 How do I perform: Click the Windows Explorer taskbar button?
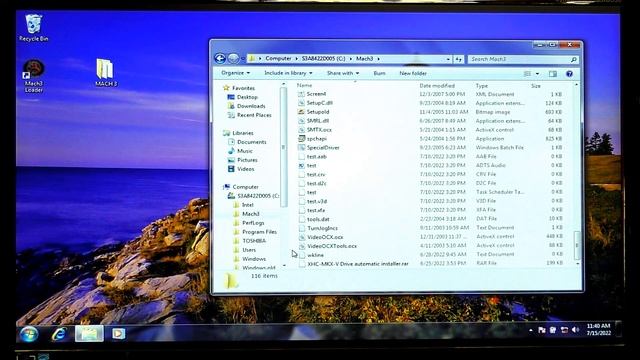pos(89,334)
